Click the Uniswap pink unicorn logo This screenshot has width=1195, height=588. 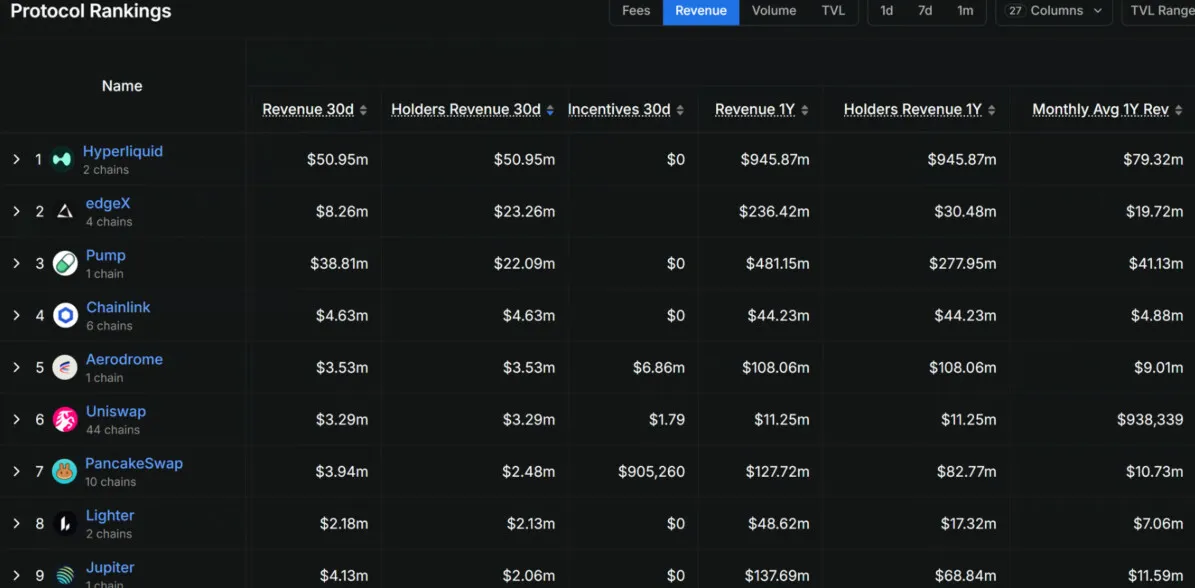click(65, 419)
